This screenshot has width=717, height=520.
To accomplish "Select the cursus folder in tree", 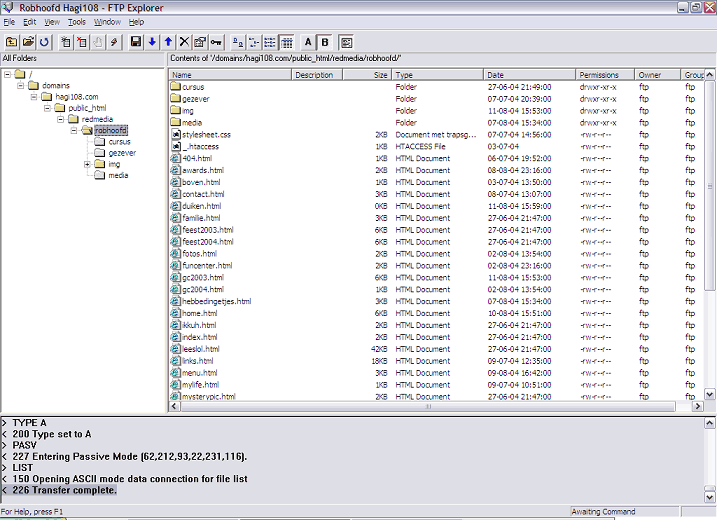I will (119, 142).
